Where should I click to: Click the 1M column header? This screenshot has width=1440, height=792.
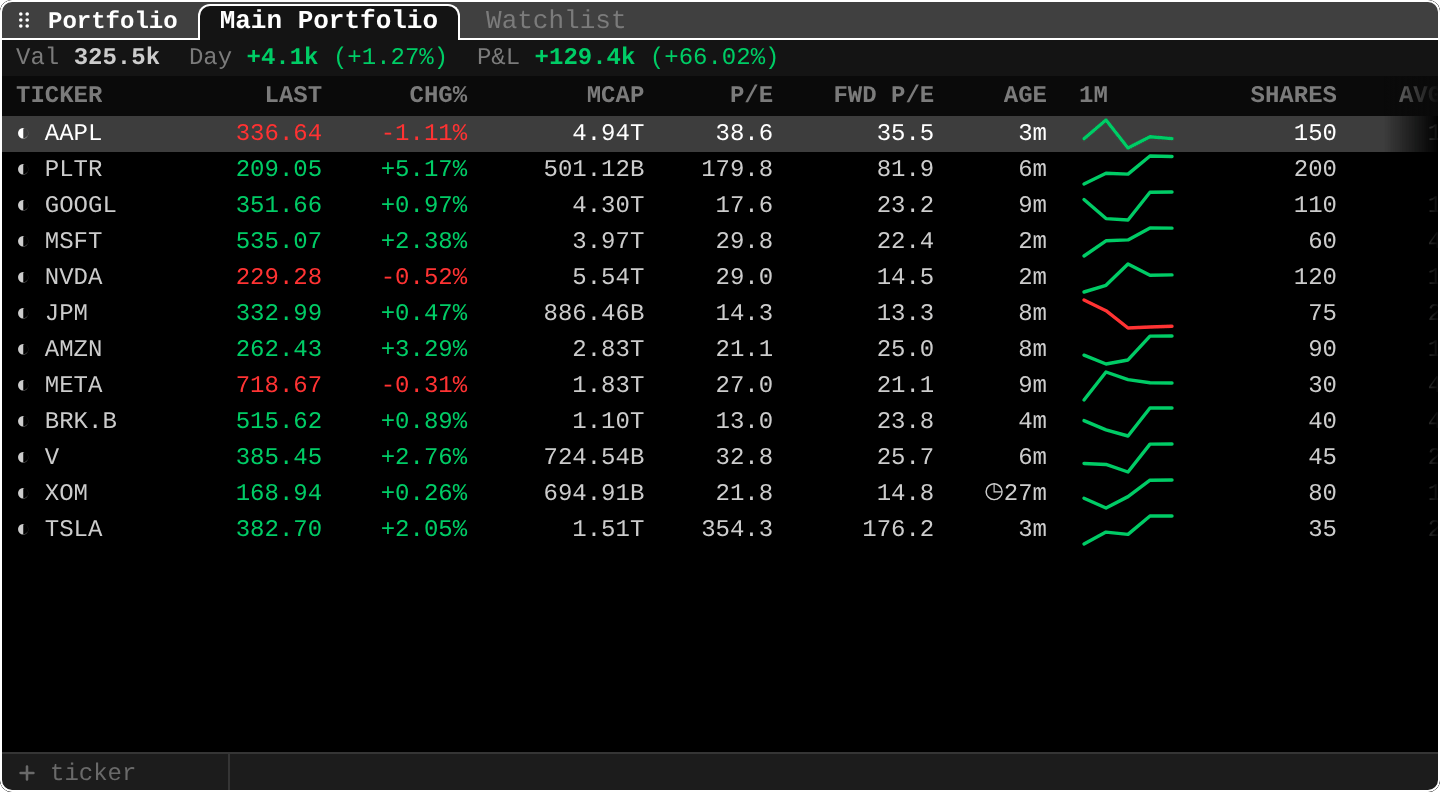(x=1094, y=95)
